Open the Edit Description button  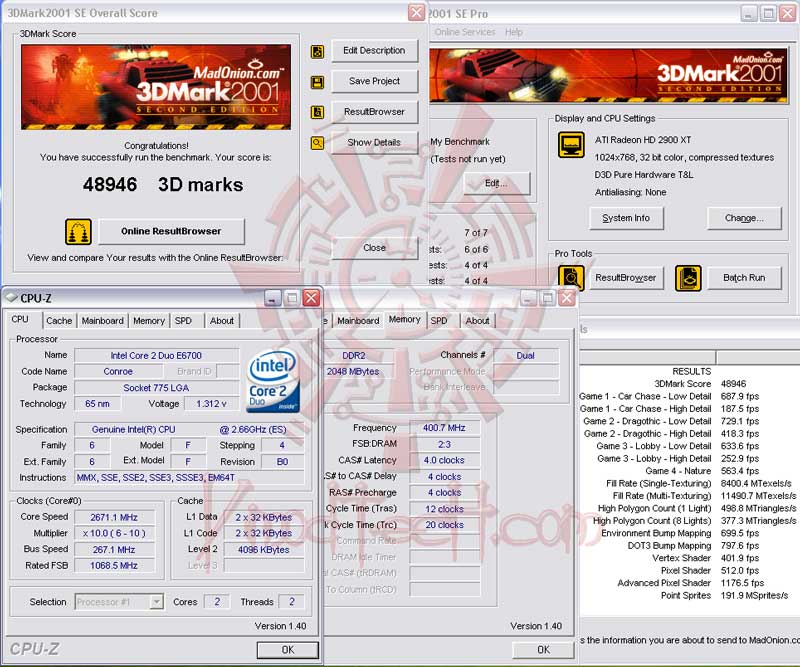pos(374,51)
